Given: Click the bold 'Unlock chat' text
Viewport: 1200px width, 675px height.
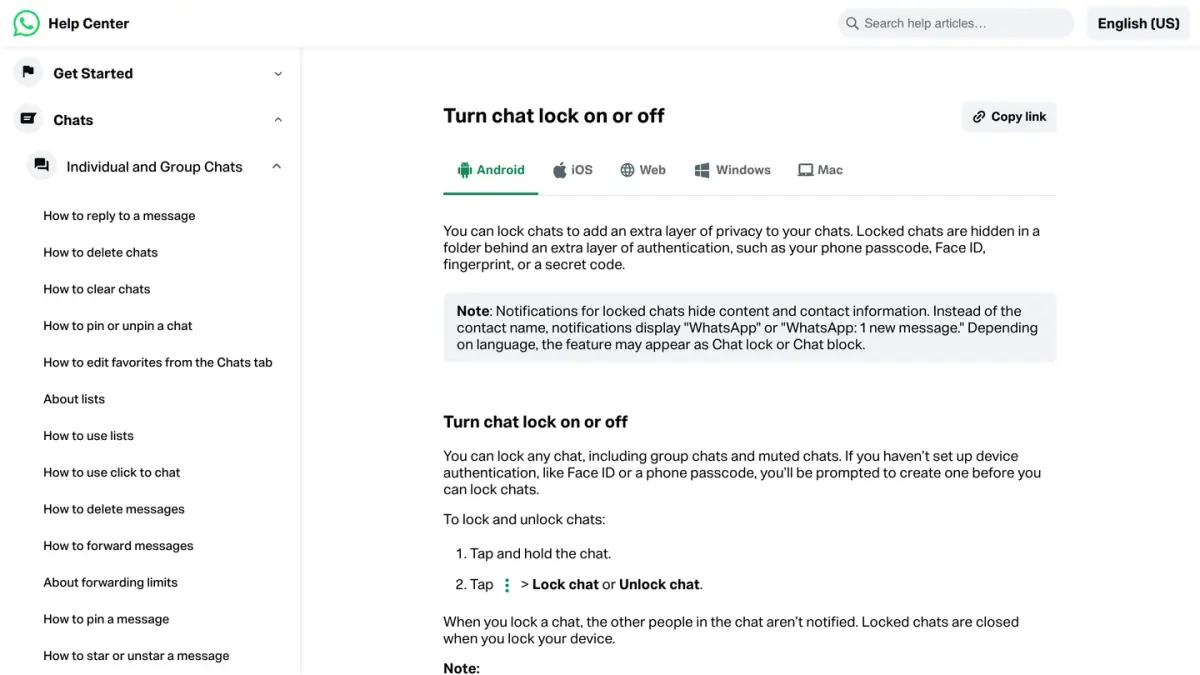Looking at the screenshot, I should tap(660, 585).
